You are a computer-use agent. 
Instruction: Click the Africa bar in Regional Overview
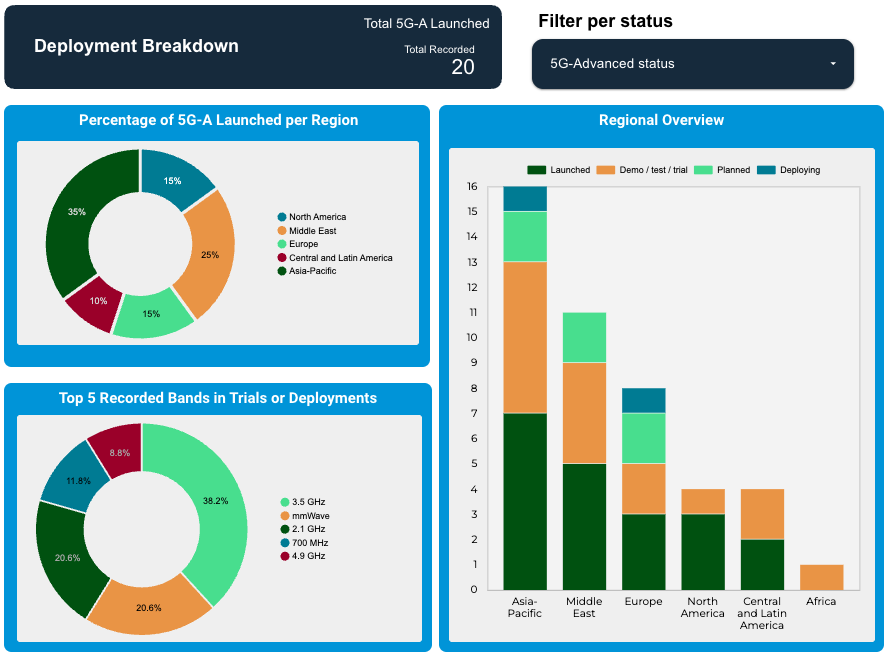[821, 577]
